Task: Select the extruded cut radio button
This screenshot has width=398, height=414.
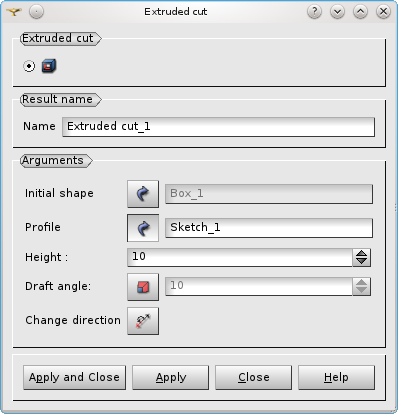Action: coord(29,66)
